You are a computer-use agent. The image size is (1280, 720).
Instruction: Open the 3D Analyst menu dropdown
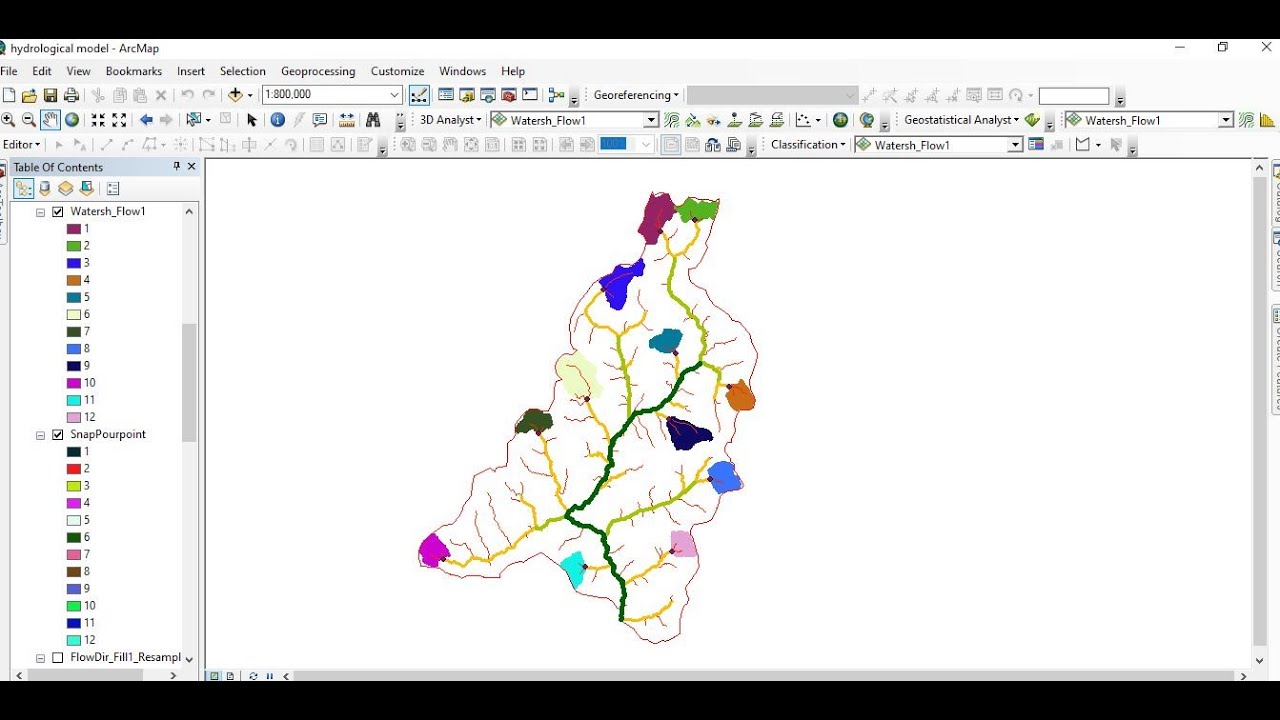pos(450,120)
